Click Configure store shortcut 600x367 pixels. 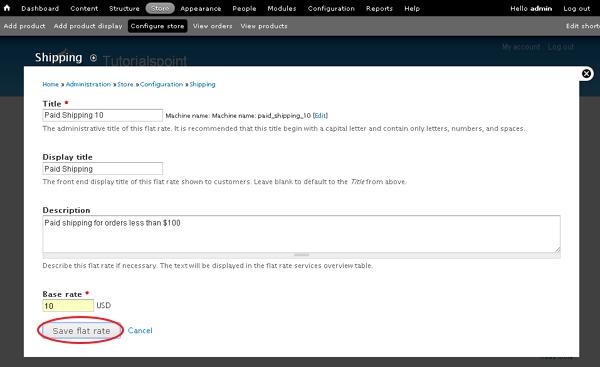coord(158,26)
